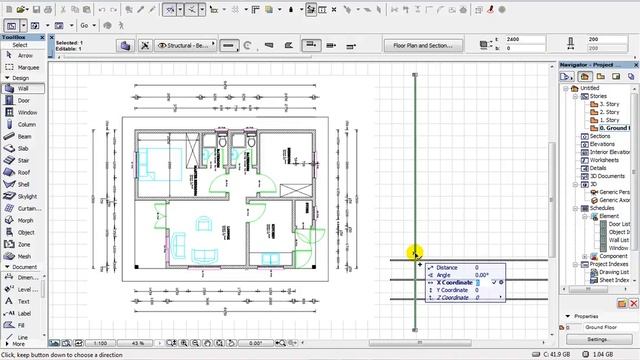Select the Door tool
This screenshot has height=360, width=640.
[23, 100]
